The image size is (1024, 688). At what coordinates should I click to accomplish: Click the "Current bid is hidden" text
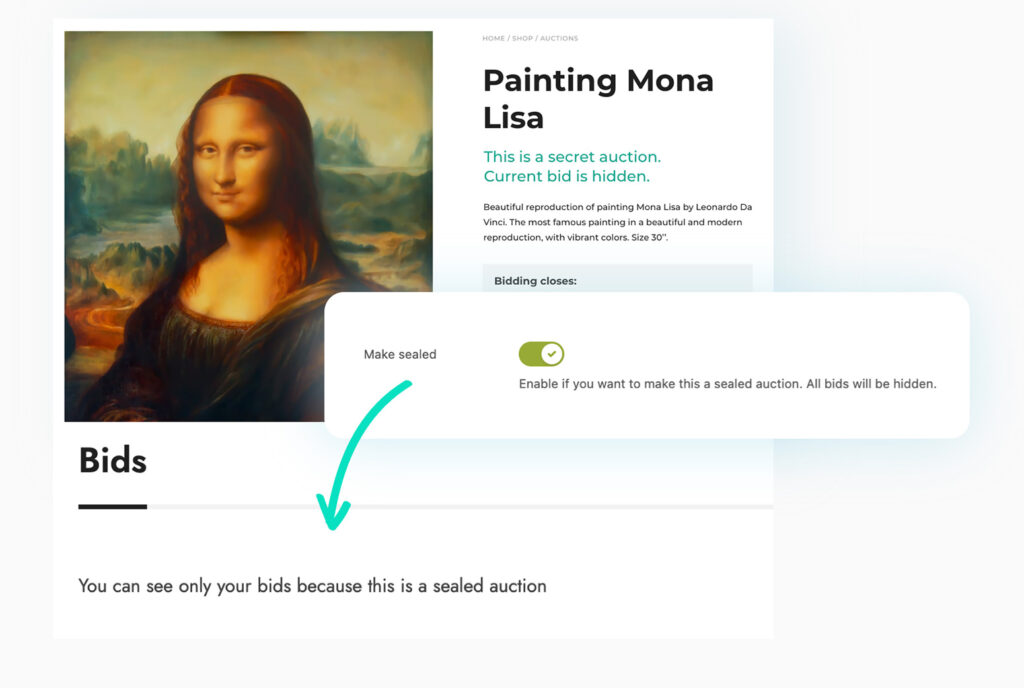coord(566,177)
